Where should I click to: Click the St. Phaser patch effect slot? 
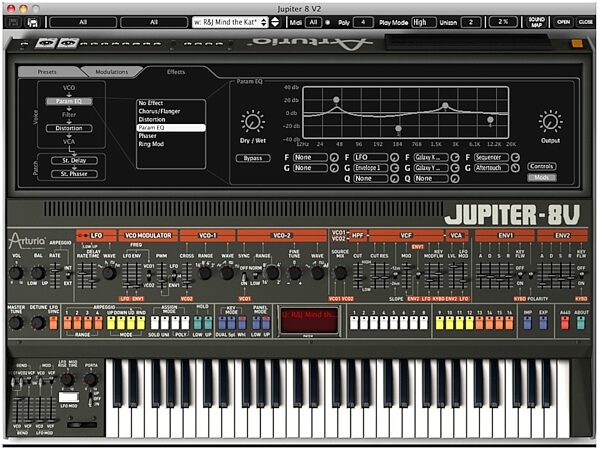(74, 174)
